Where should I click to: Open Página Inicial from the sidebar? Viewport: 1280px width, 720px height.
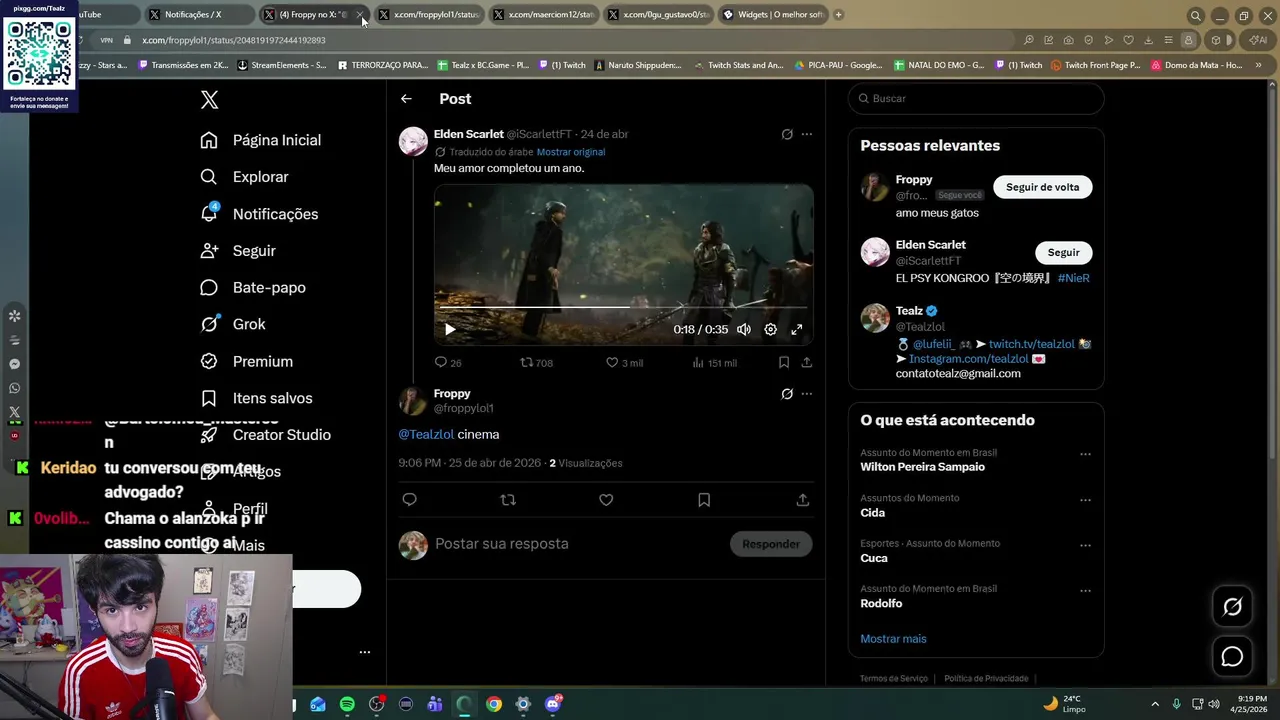coord(261,140)
